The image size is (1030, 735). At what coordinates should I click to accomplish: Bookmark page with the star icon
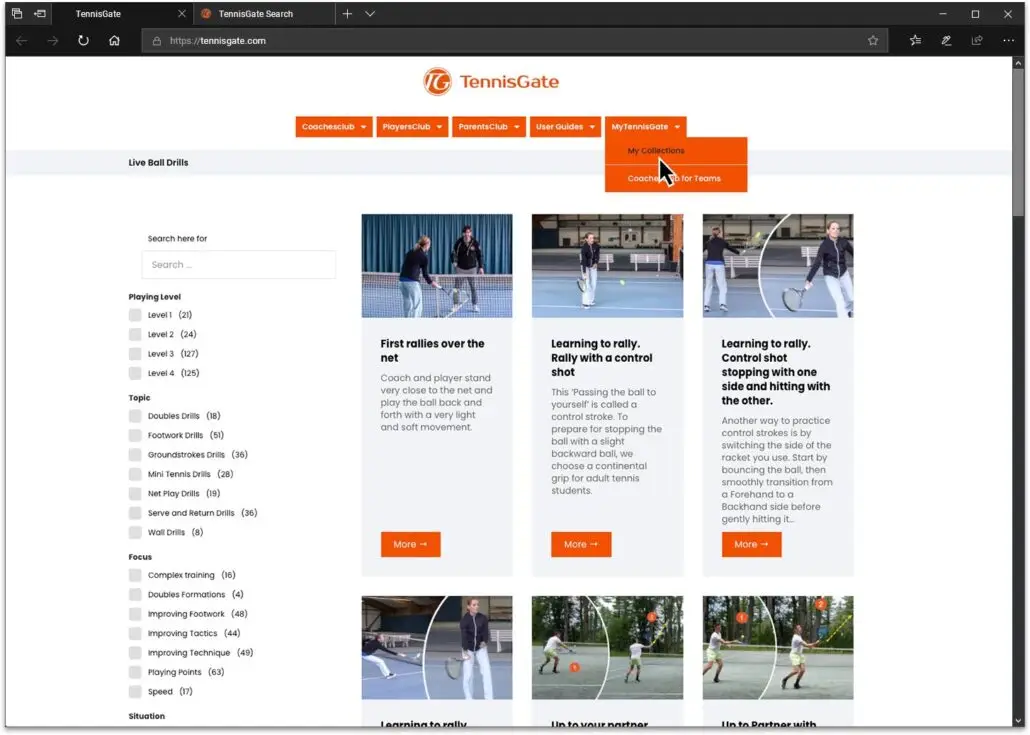(x=872, y=41)
